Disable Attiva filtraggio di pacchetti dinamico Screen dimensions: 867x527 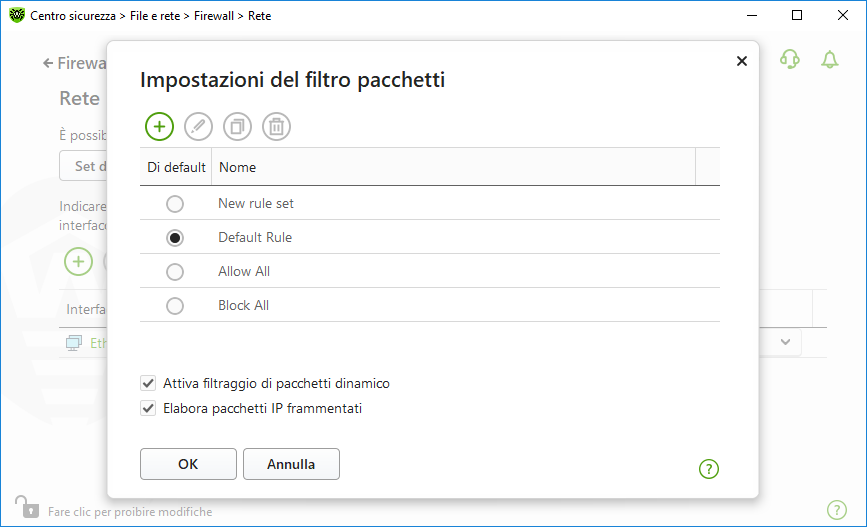click(x=149, y=383)
